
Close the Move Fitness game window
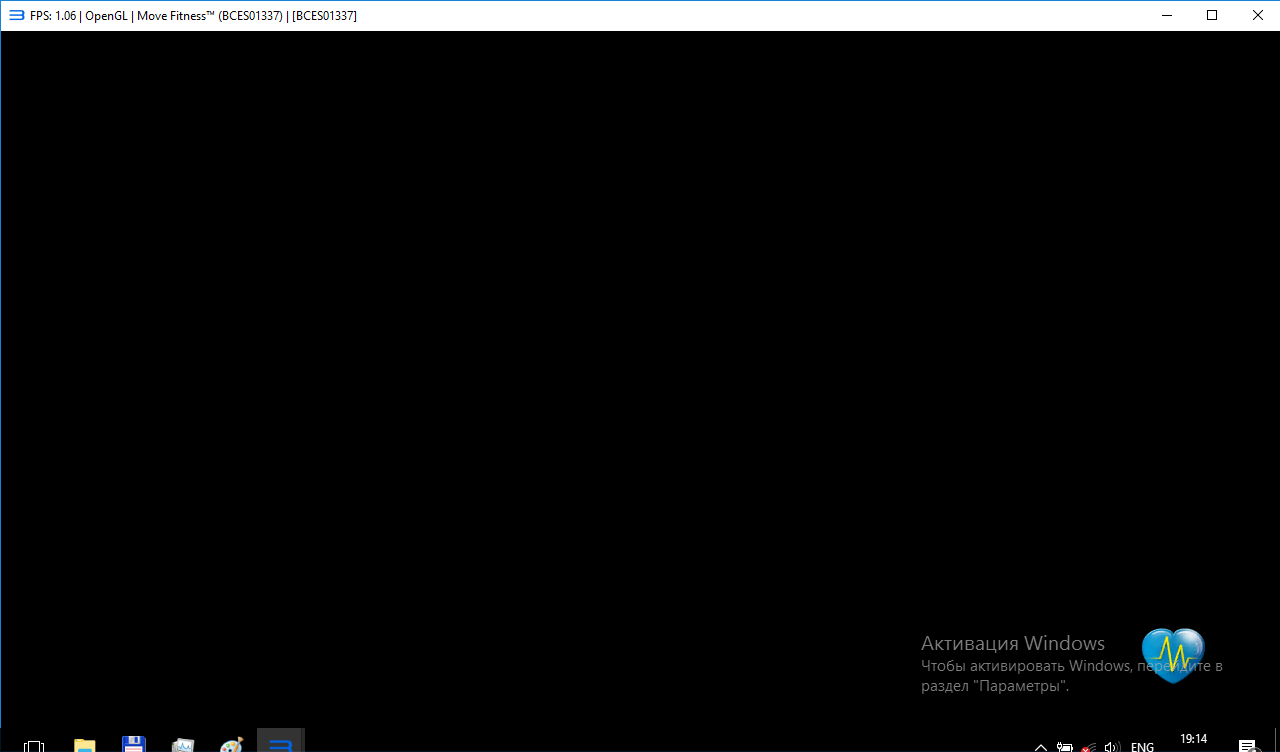[x=1257, y=15]
